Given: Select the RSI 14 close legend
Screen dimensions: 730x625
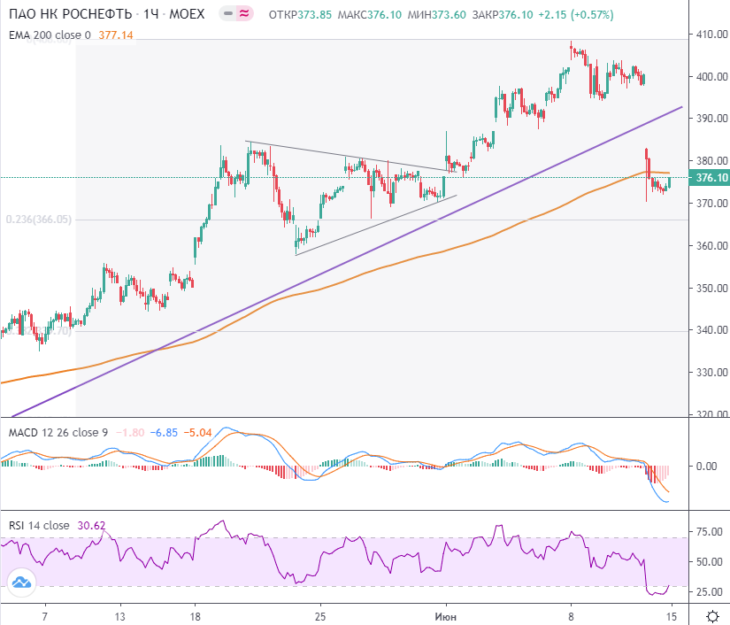Looking at the screenshot, I should click(x=39, y=526).
